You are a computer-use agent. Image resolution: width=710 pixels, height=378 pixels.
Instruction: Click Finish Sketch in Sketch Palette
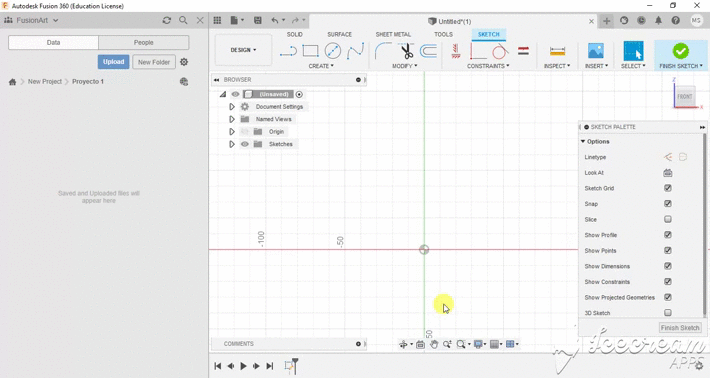point(680,328)
